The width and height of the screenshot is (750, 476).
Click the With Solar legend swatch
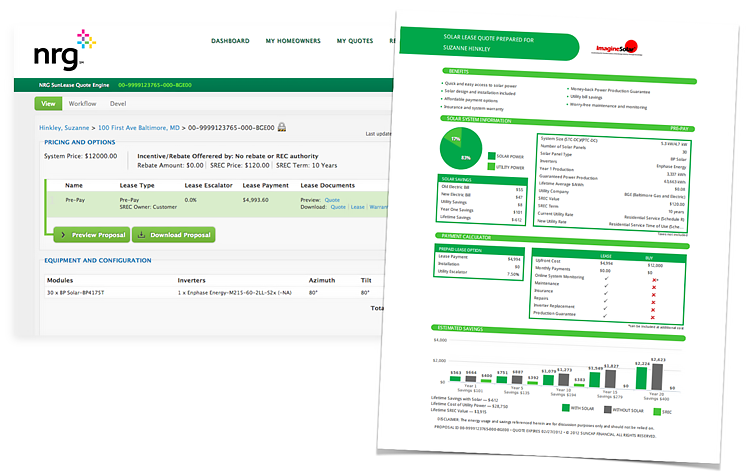pyautogui.click(x=565, y=408)
